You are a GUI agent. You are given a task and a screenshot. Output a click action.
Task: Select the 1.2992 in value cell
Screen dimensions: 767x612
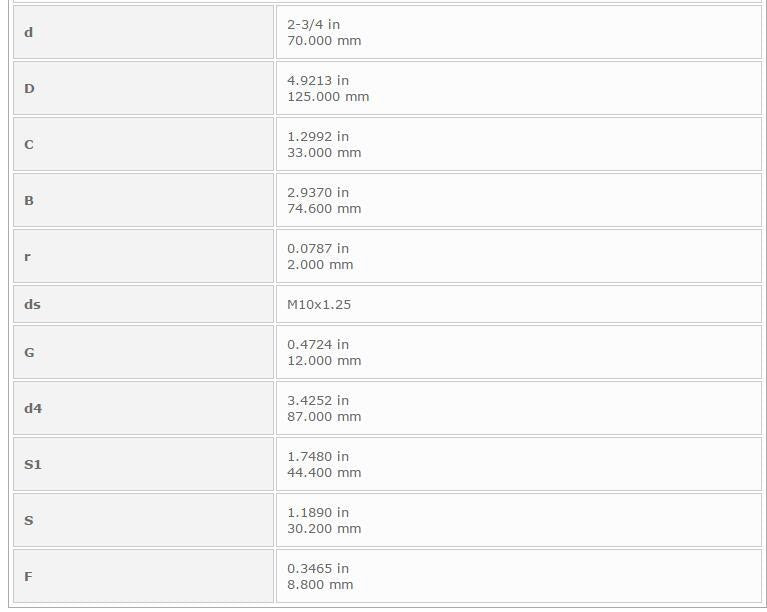coord(519,144)
